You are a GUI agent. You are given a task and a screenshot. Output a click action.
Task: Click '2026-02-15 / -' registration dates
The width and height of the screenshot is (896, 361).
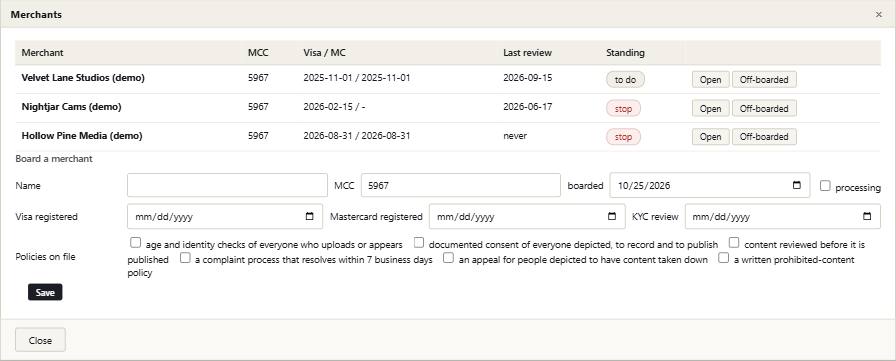(333, 106)
